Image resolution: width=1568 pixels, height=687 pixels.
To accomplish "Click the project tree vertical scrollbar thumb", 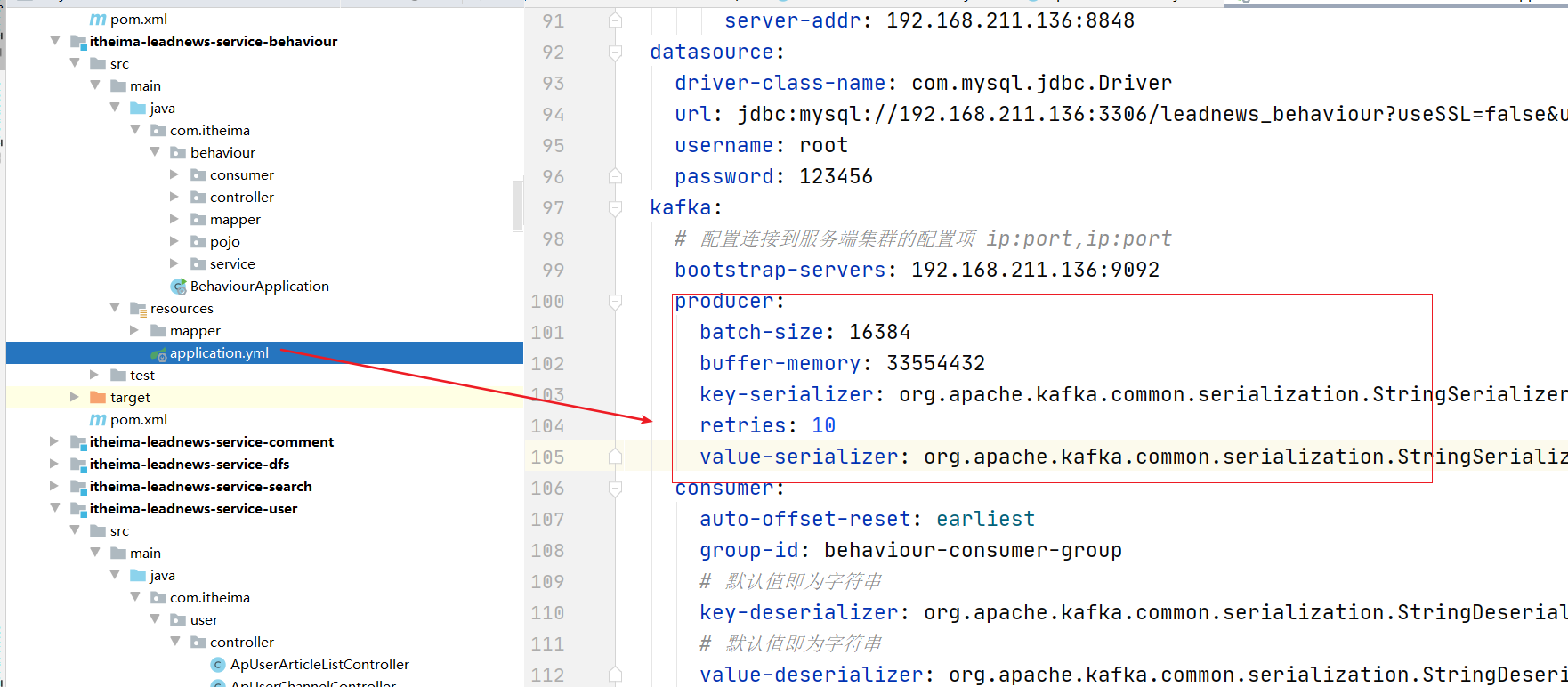I will 517,206.
